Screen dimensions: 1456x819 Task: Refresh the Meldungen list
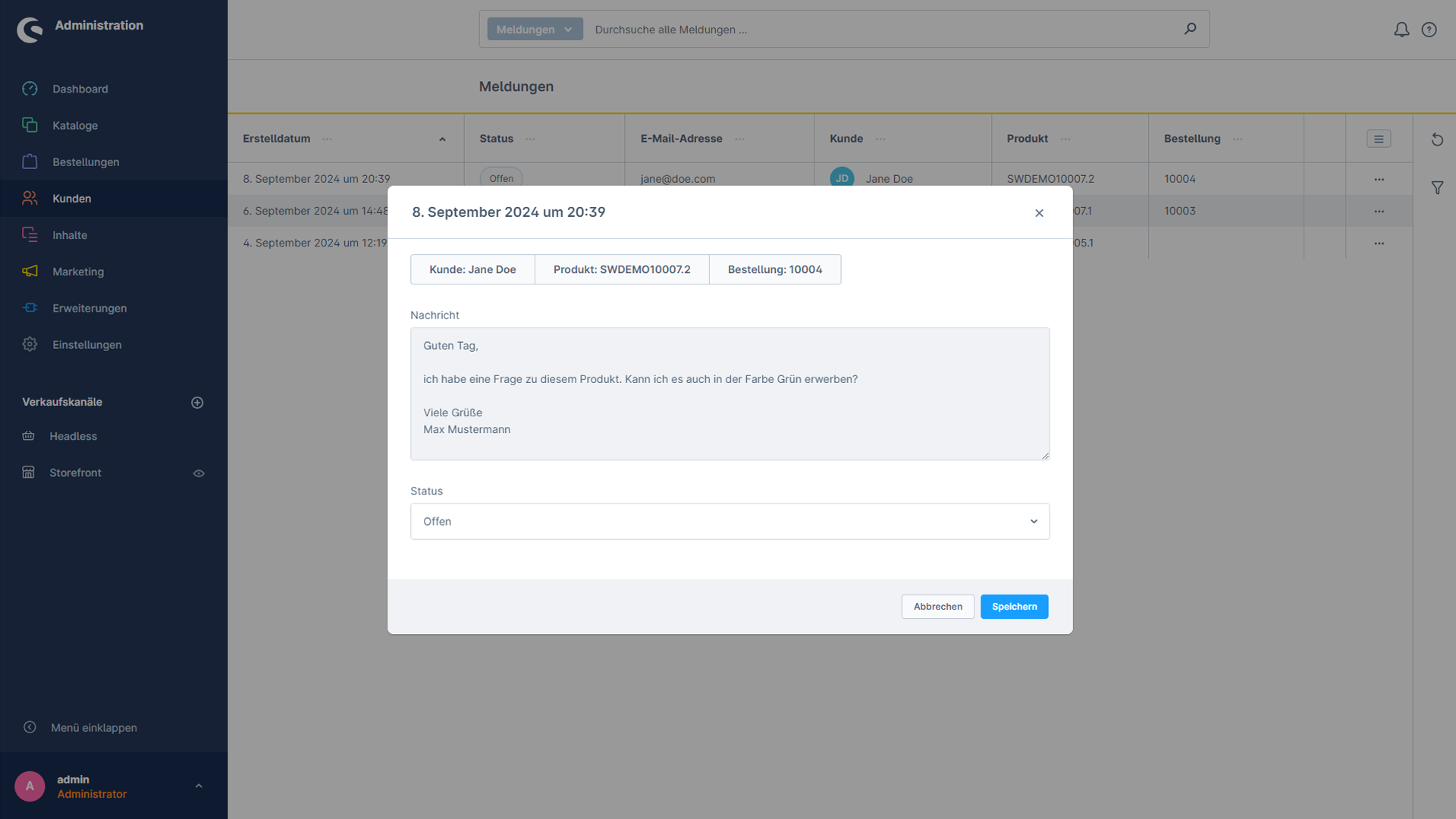pos(1437,140)
